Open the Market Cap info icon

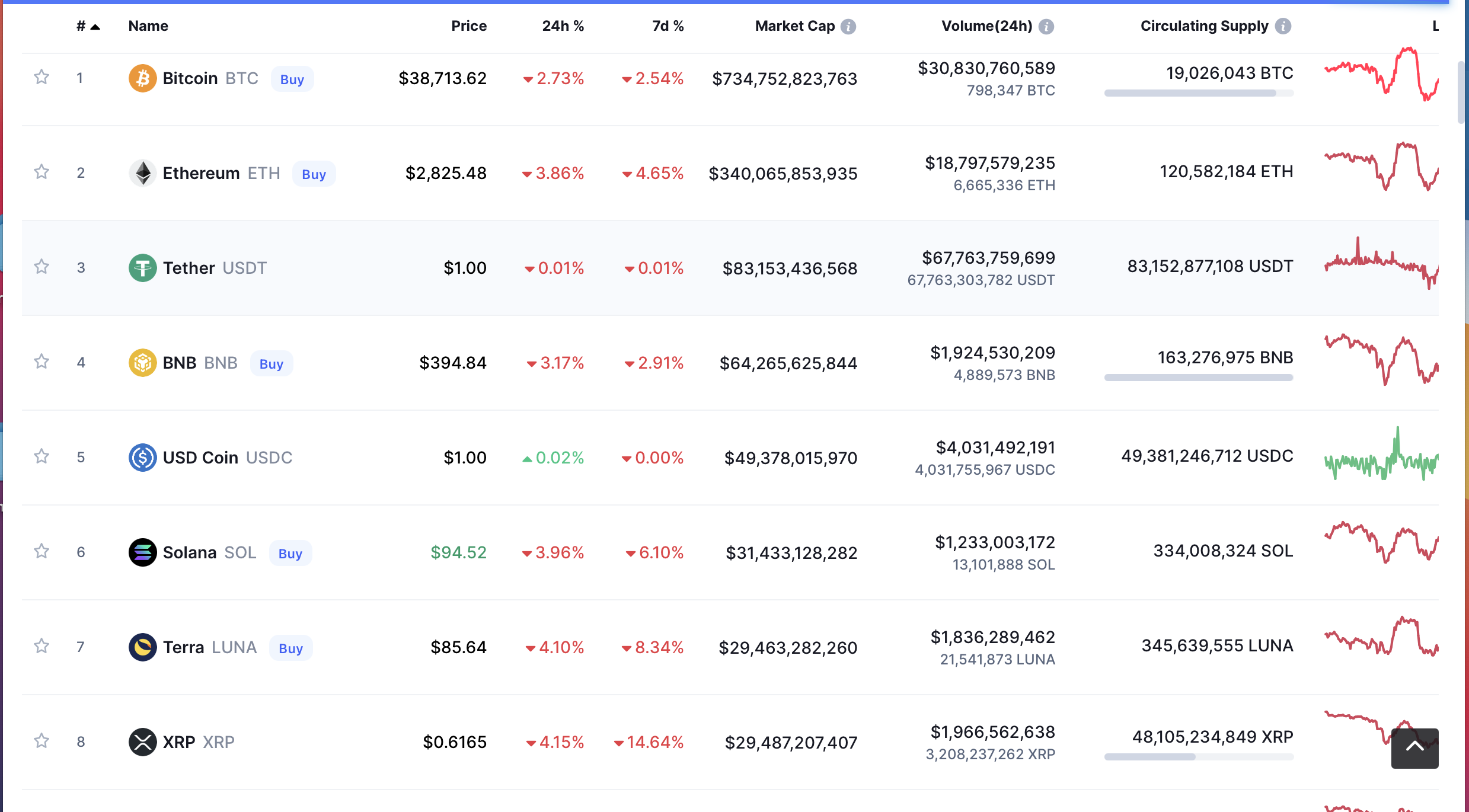click(x=848, y=27)
